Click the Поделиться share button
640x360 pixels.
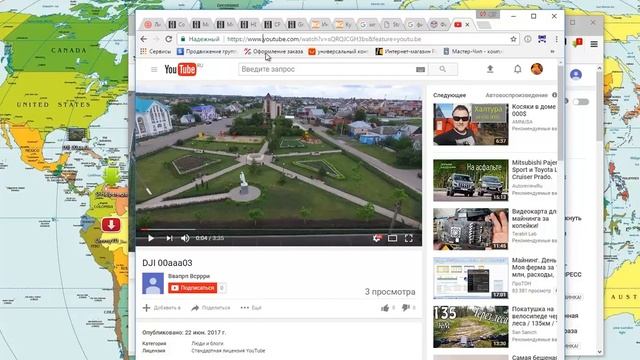[211, 308]
